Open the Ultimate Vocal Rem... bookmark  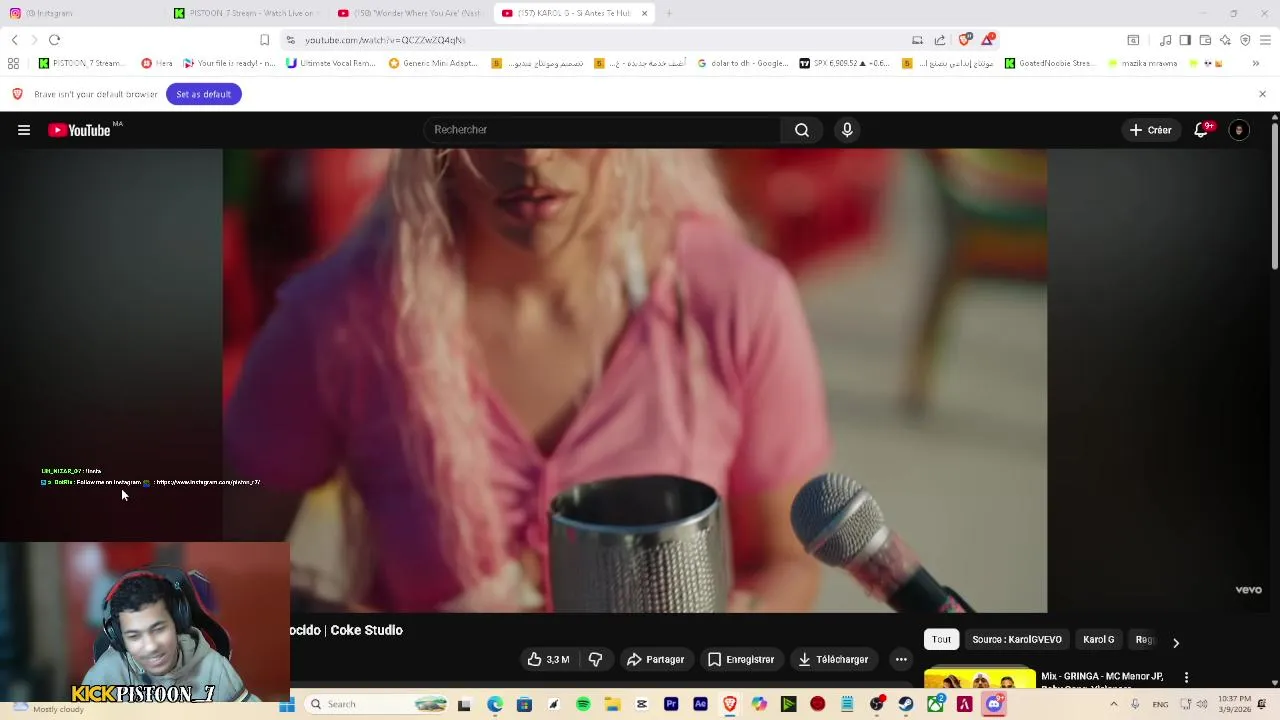[x=331, y=63]
